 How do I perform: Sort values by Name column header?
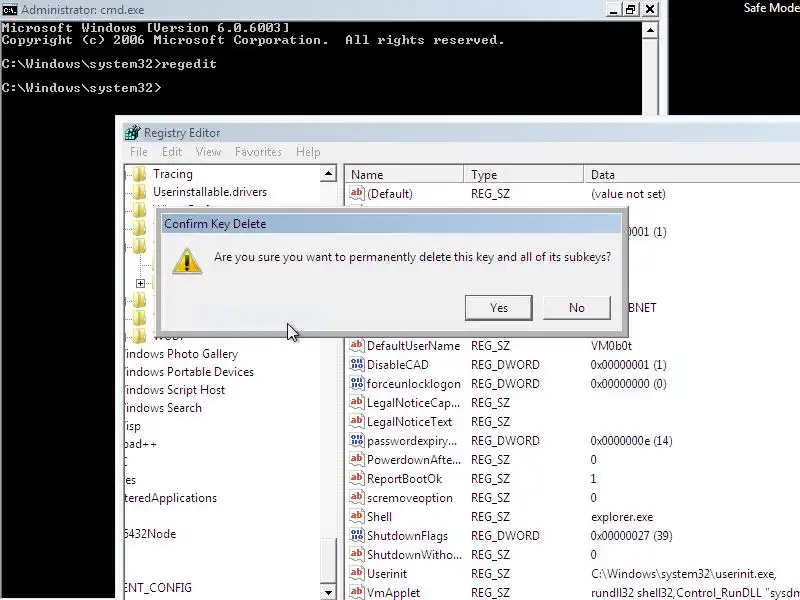[404, 174]
